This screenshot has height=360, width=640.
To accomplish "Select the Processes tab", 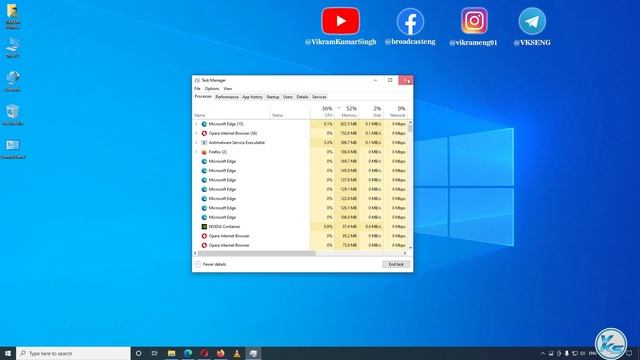I will (x=203, y=97).
